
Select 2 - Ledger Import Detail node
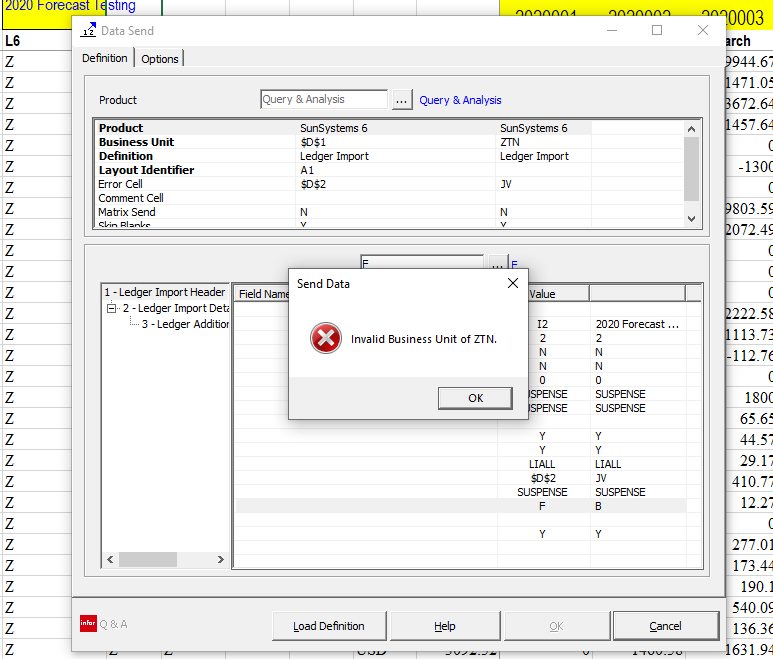(x=176, y=308)
